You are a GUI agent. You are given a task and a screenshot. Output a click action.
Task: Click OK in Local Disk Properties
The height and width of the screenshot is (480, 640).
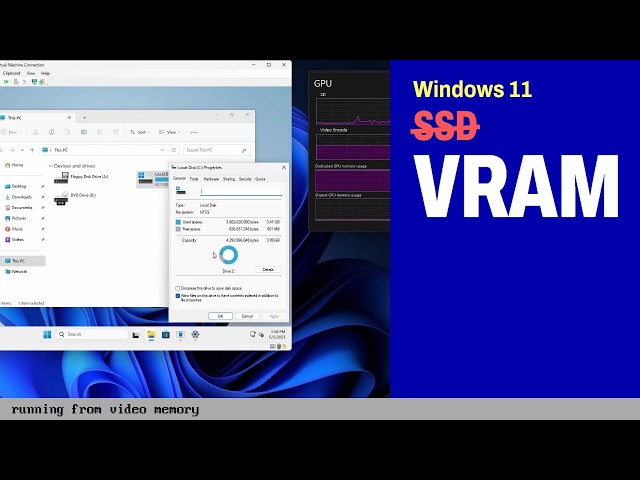click(x=220, y=316)
